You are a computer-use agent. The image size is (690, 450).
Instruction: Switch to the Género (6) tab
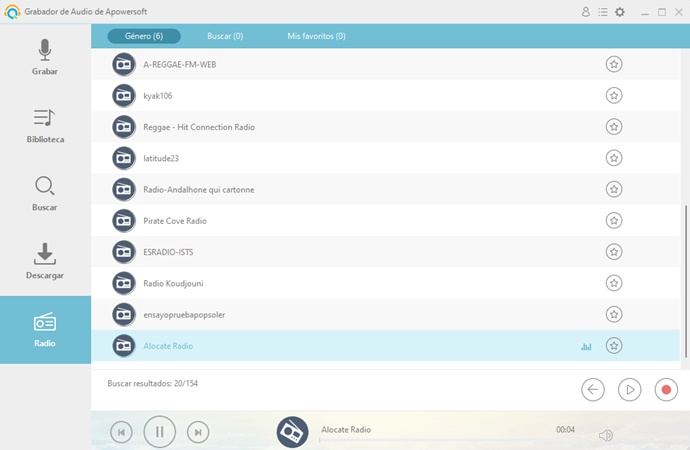(144, 36)
